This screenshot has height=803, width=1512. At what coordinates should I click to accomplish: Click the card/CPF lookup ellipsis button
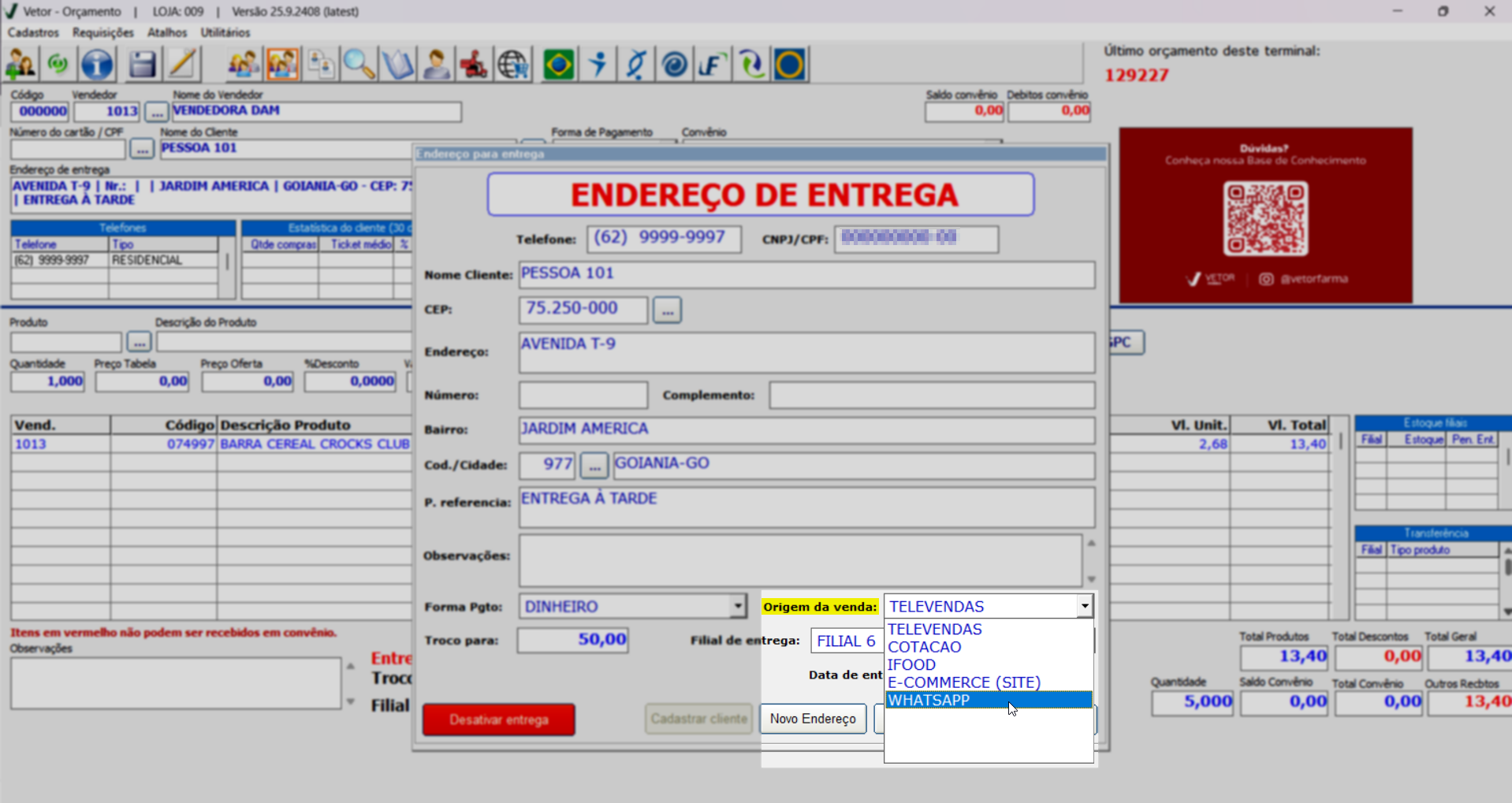click(x=142, y=149)
